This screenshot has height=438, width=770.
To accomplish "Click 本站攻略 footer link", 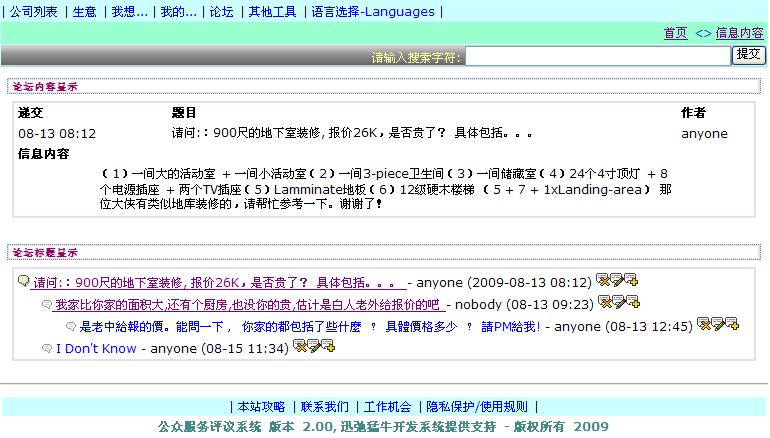I will 261,407.
